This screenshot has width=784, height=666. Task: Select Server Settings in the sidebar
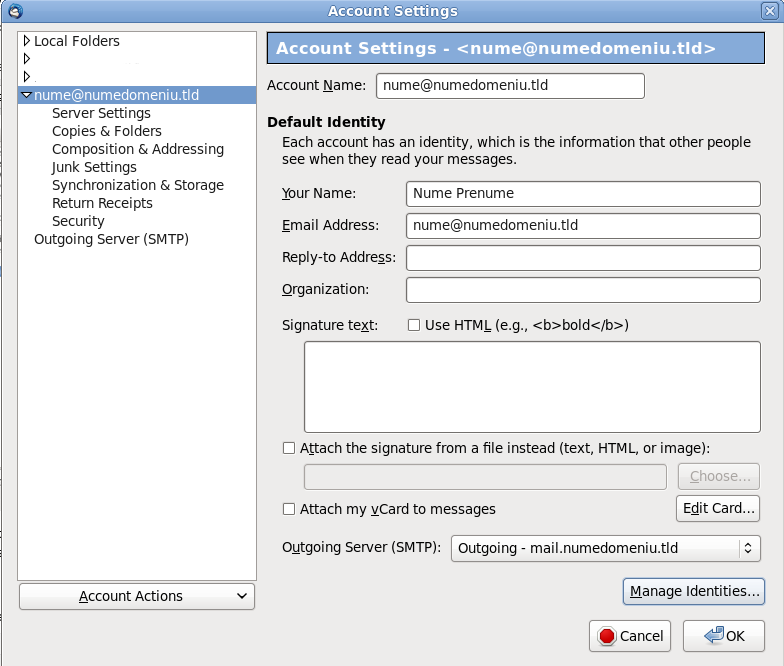101,113
